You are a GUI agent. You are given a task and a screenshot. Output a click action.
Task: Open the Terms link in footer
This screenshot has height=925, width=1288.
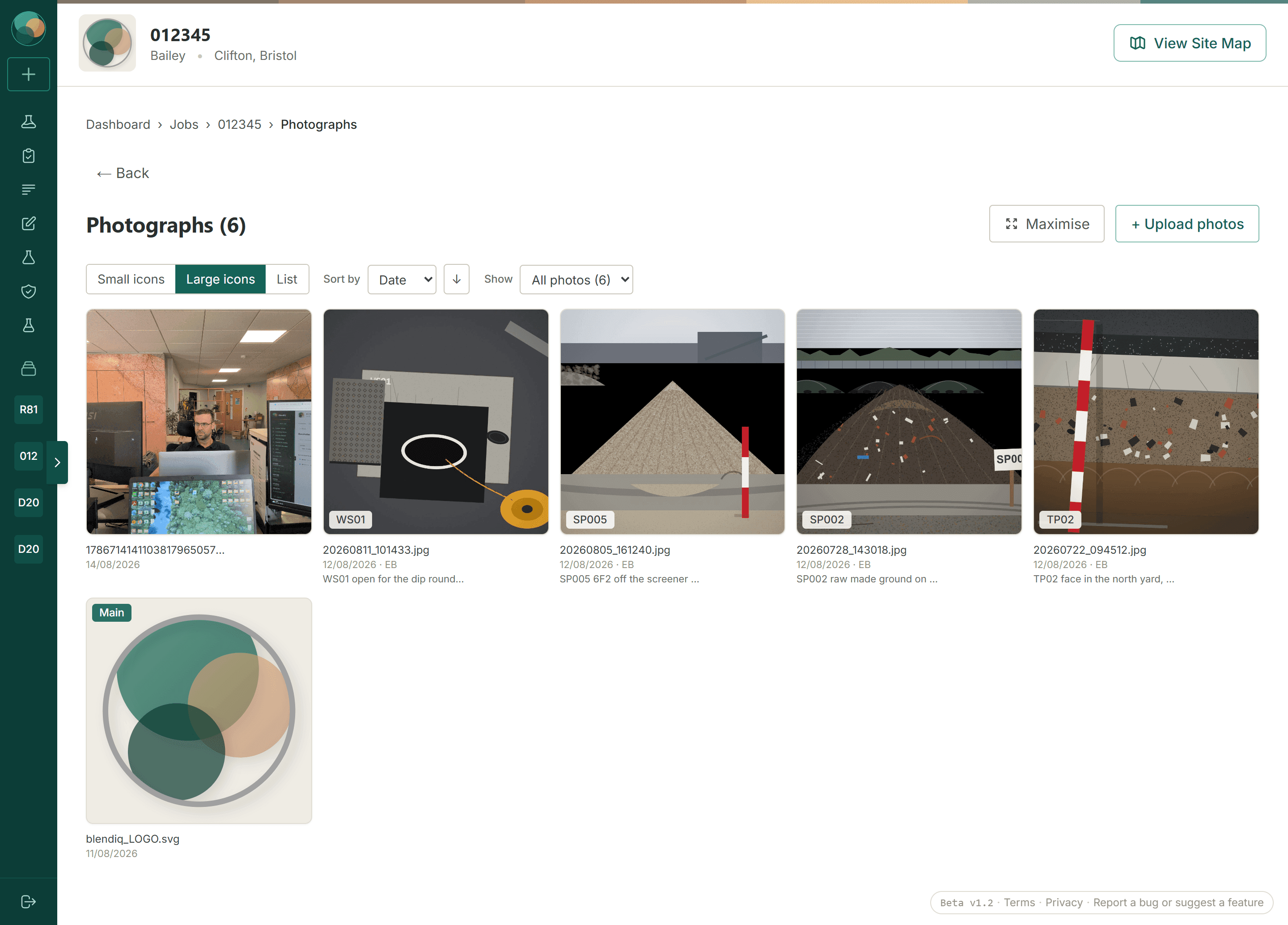click(1019, 902)
